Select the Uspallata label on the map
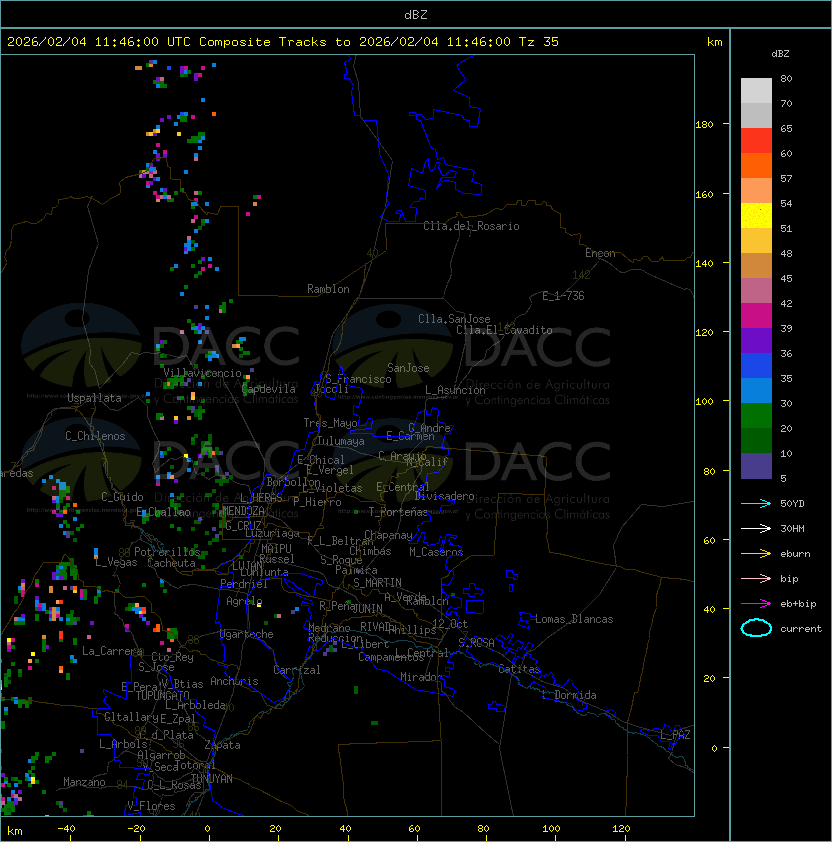Viewport: 832px width, 842px height. (x=94, y=398)
